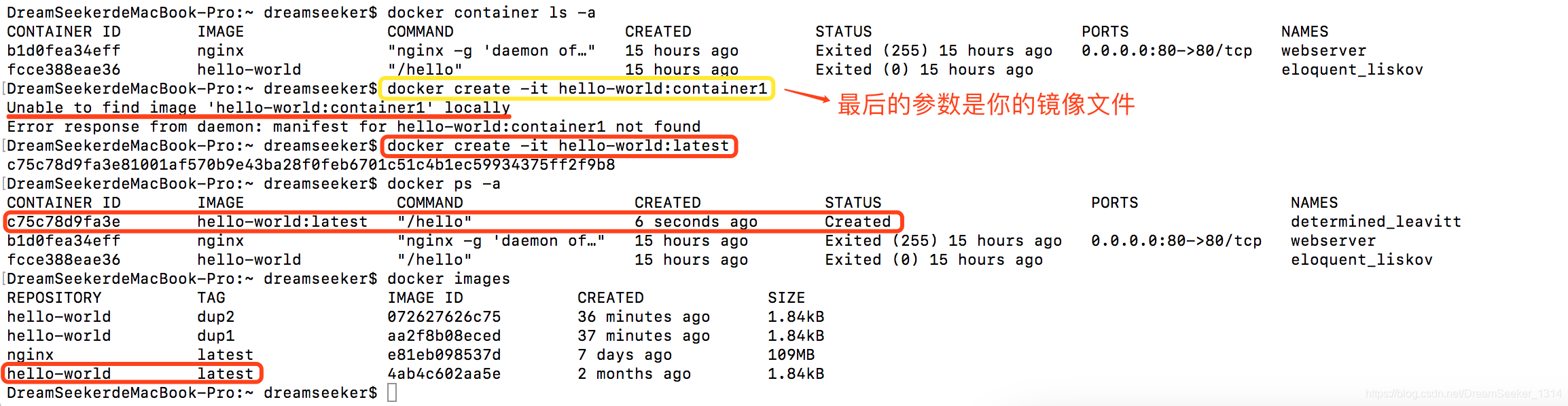Image resolution: width=1568 pixels, height=406 pixels.
Task: Click the PORTS header in 'docker ps -a' output
Action: coord(1114,203)
